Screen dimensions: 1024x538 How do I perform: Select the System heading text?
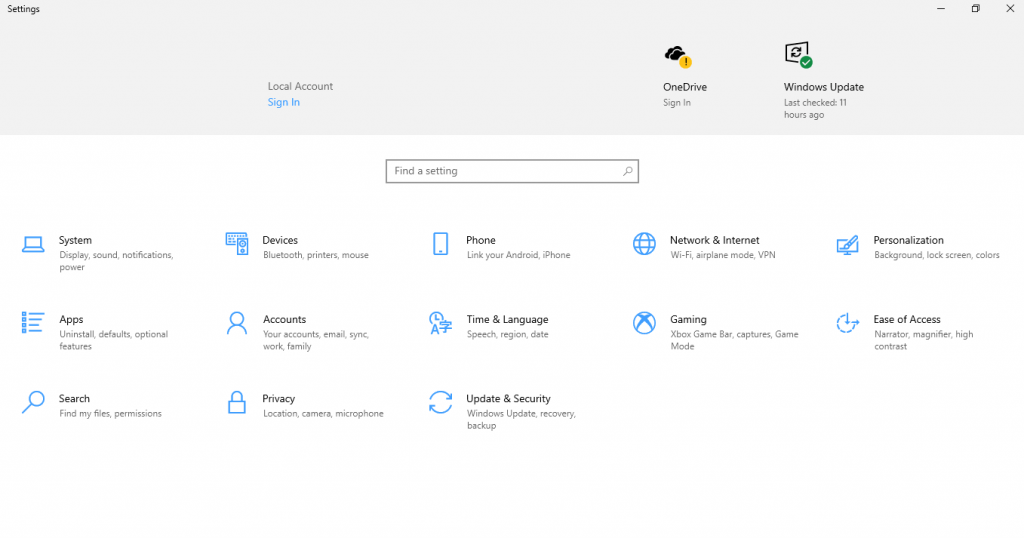pos(75,240)
